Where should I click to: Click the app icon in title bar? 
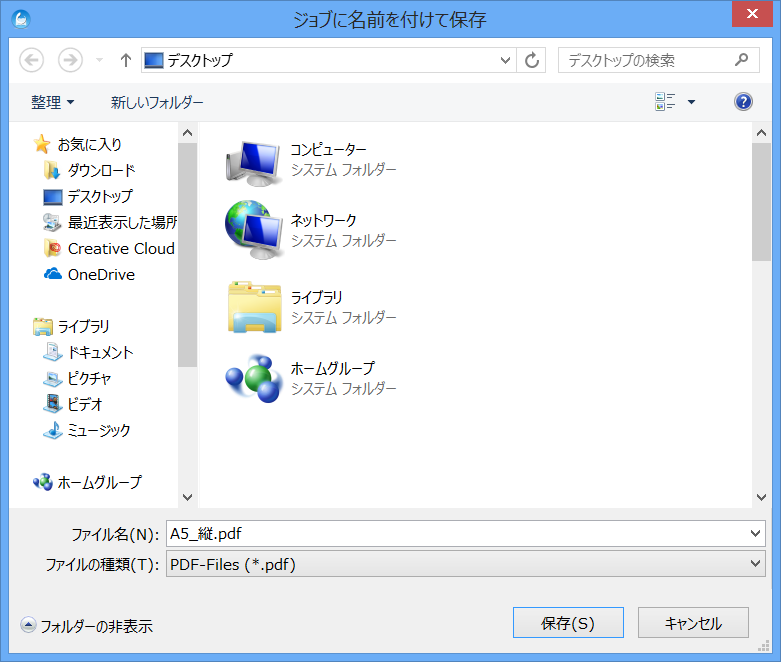click(x=21, y=19)
